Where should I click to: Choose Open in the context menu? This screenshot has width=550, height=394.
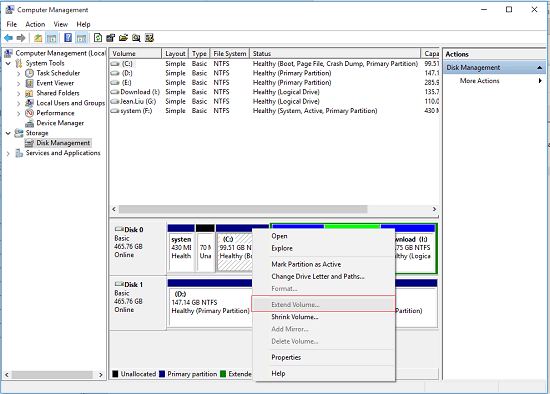pos(324,236)
